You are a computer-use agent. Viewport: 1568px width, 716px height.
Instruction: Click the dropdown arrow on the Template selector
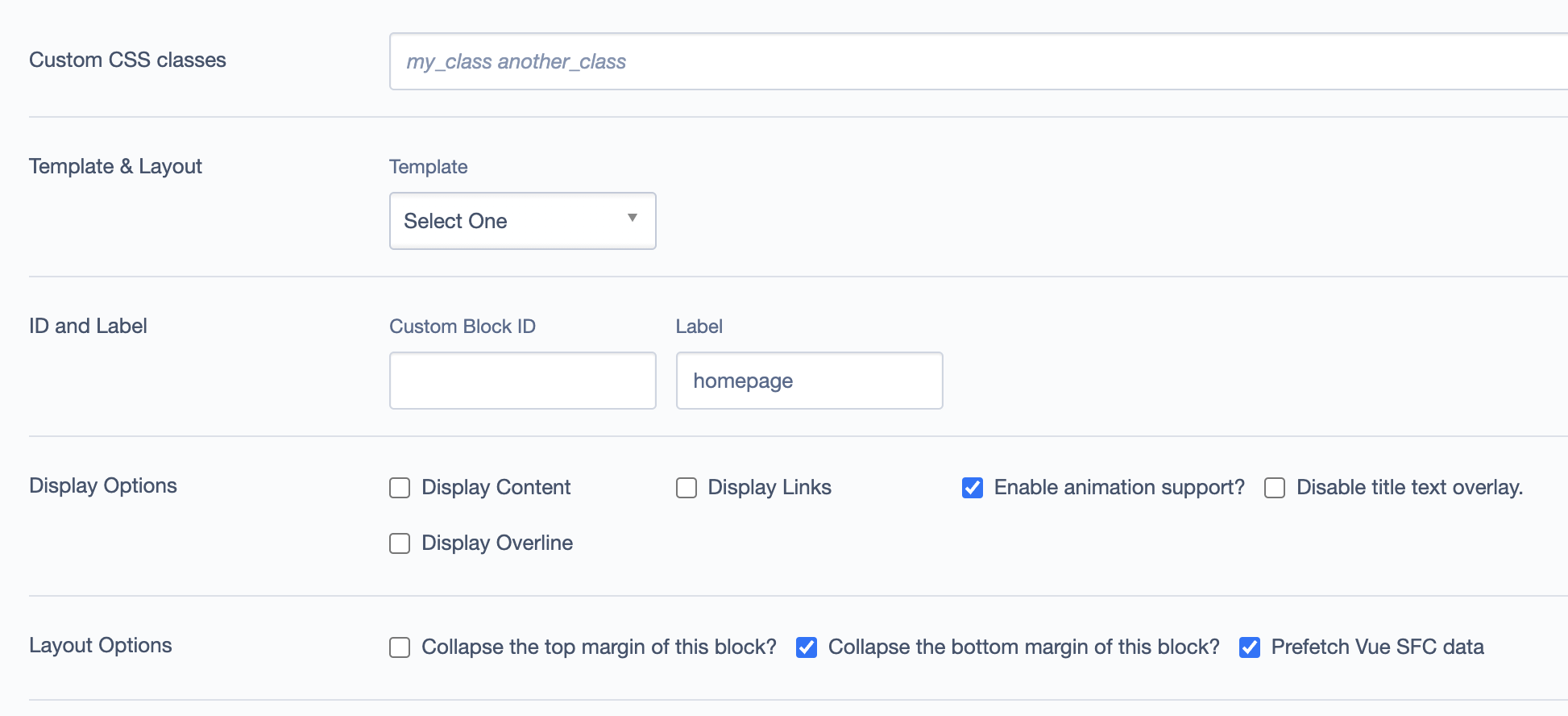point(633,219)
